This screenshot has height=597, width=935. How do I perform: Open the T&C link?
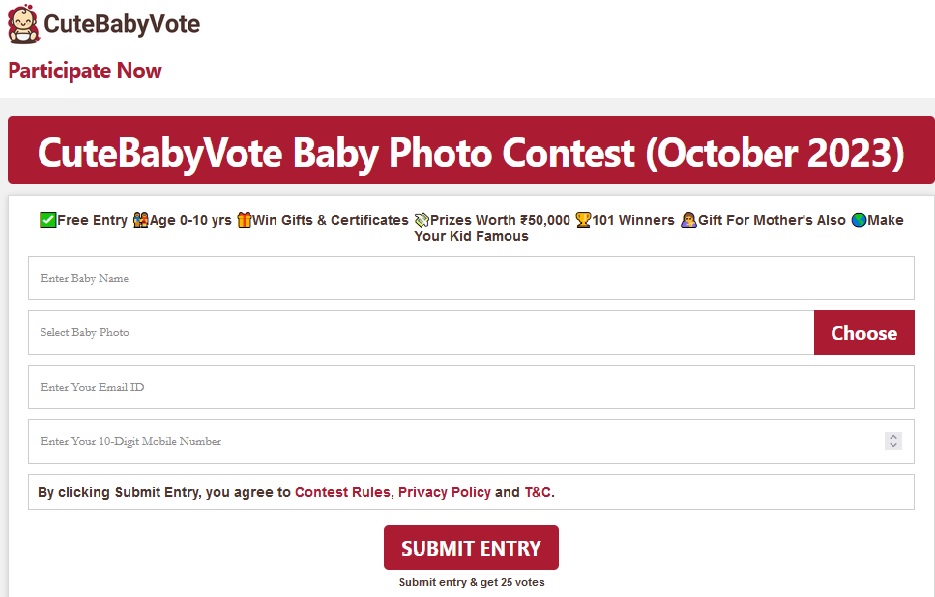[536, 491]
